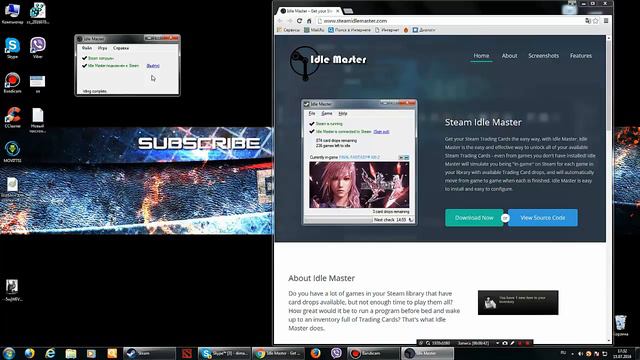This screenshot has width=640, height=360.
Task: Select the cs_ file icon on desktop
Action: [x=38, y=13]
